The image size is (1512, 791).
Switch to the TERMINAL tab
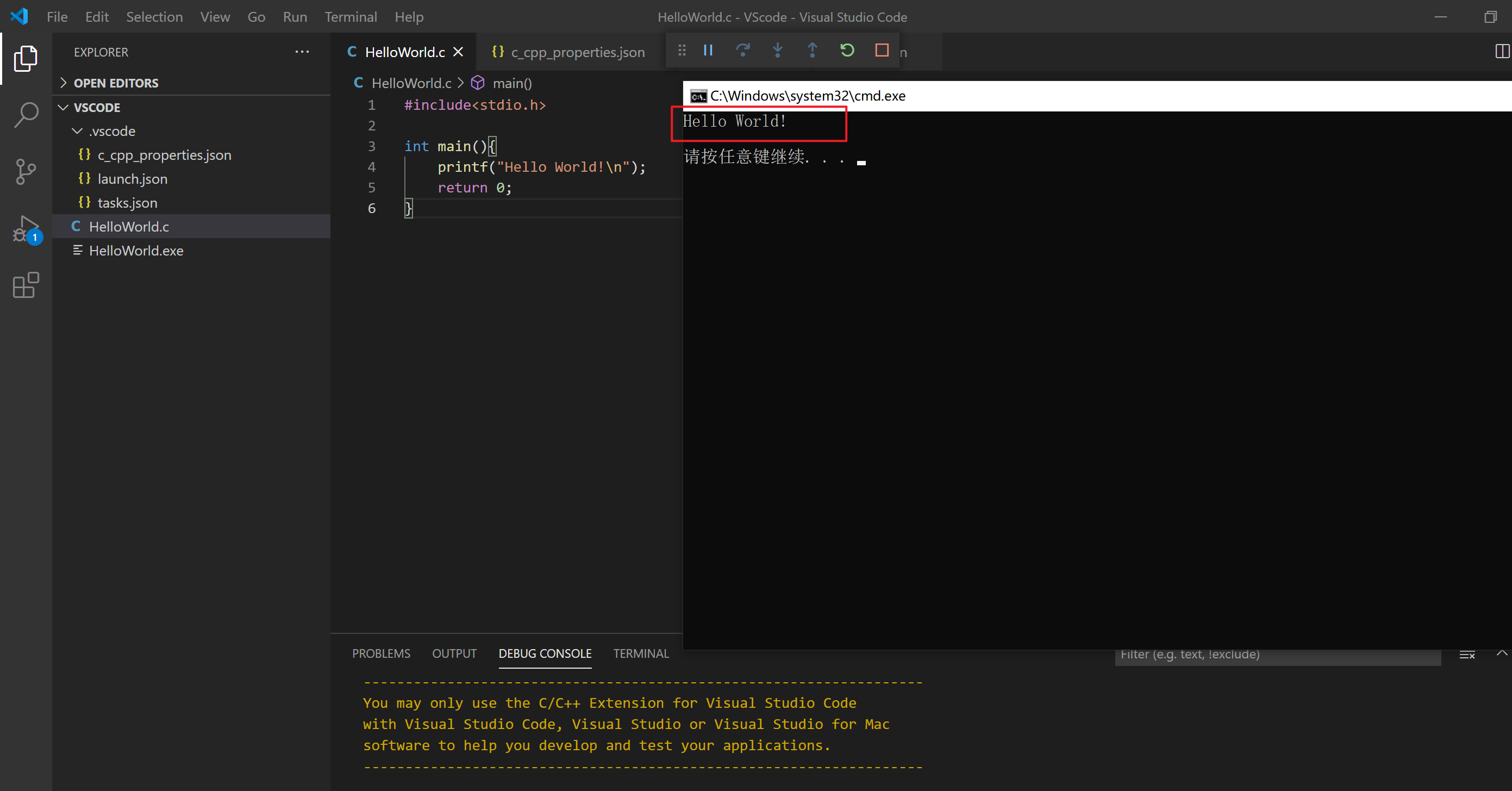point(641,653)
